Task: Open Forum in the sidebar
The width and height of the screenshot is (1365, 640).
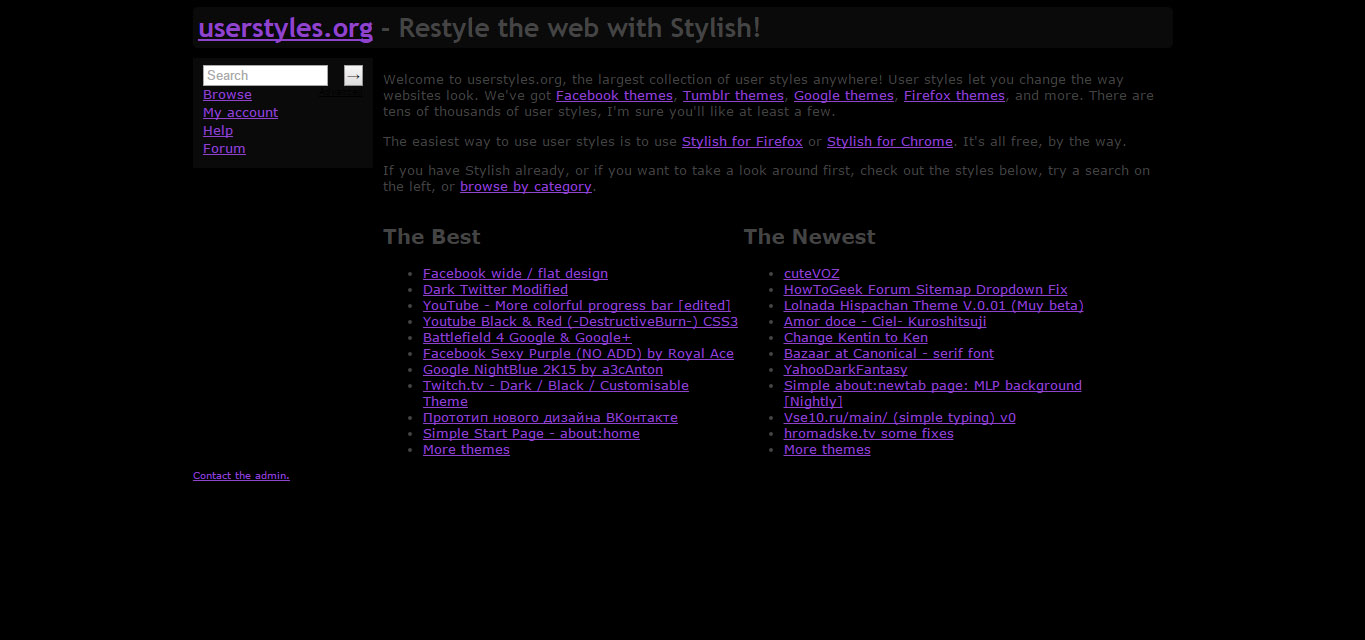Action: click(224, 149)
